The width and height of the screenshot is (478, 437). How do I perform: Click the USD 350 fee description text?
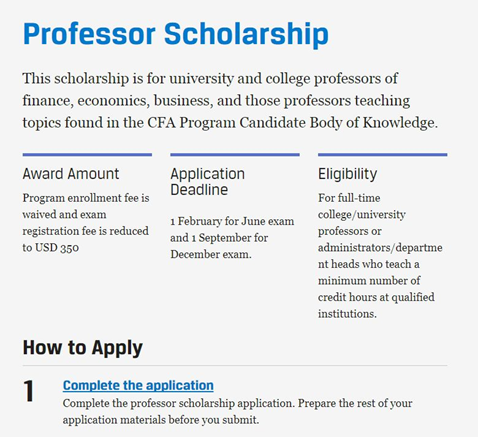click(86, 223)
